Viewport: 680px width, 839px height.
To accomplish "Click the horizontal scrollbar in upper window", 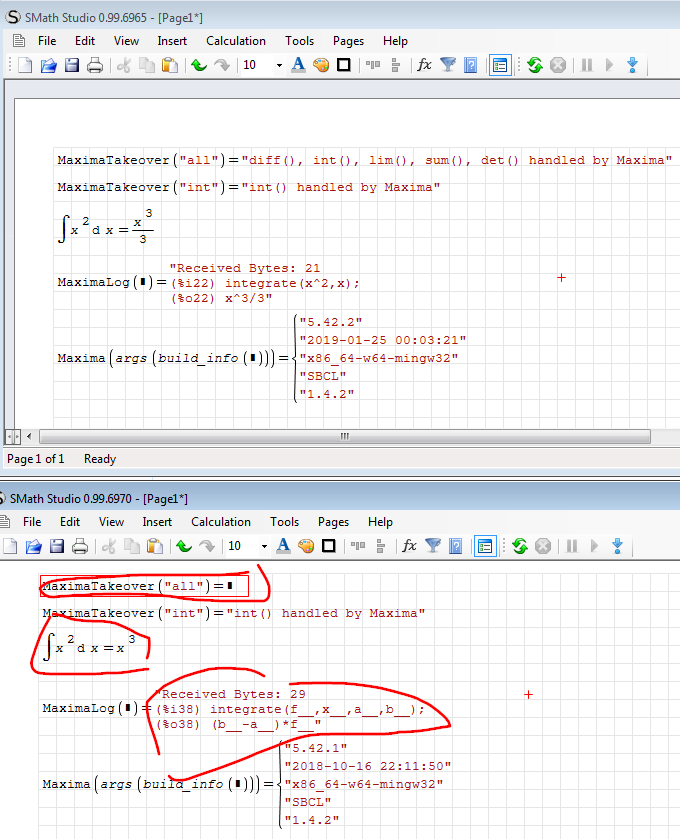I will (343, 436).
